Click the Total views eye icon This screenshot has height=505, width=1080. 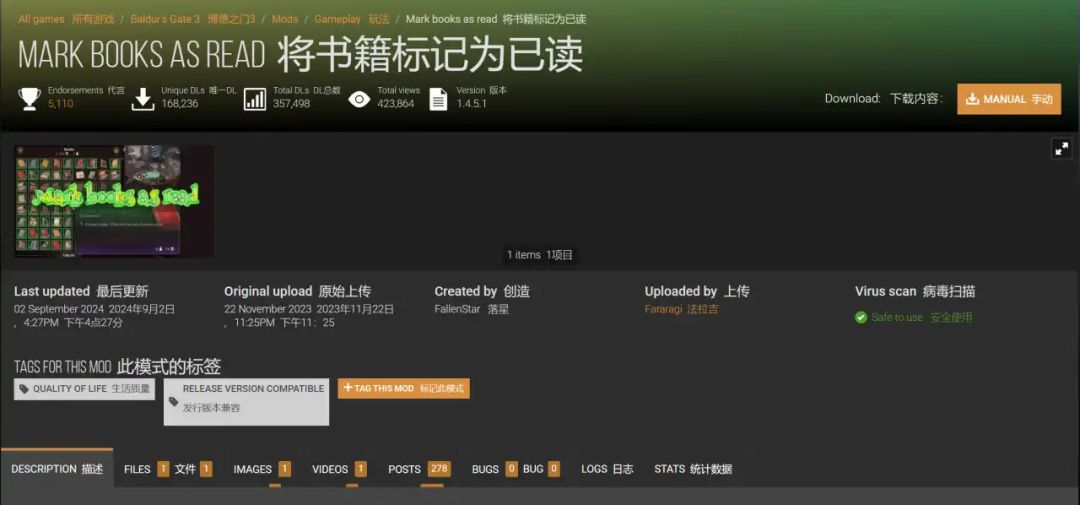(x=359, y=99)
